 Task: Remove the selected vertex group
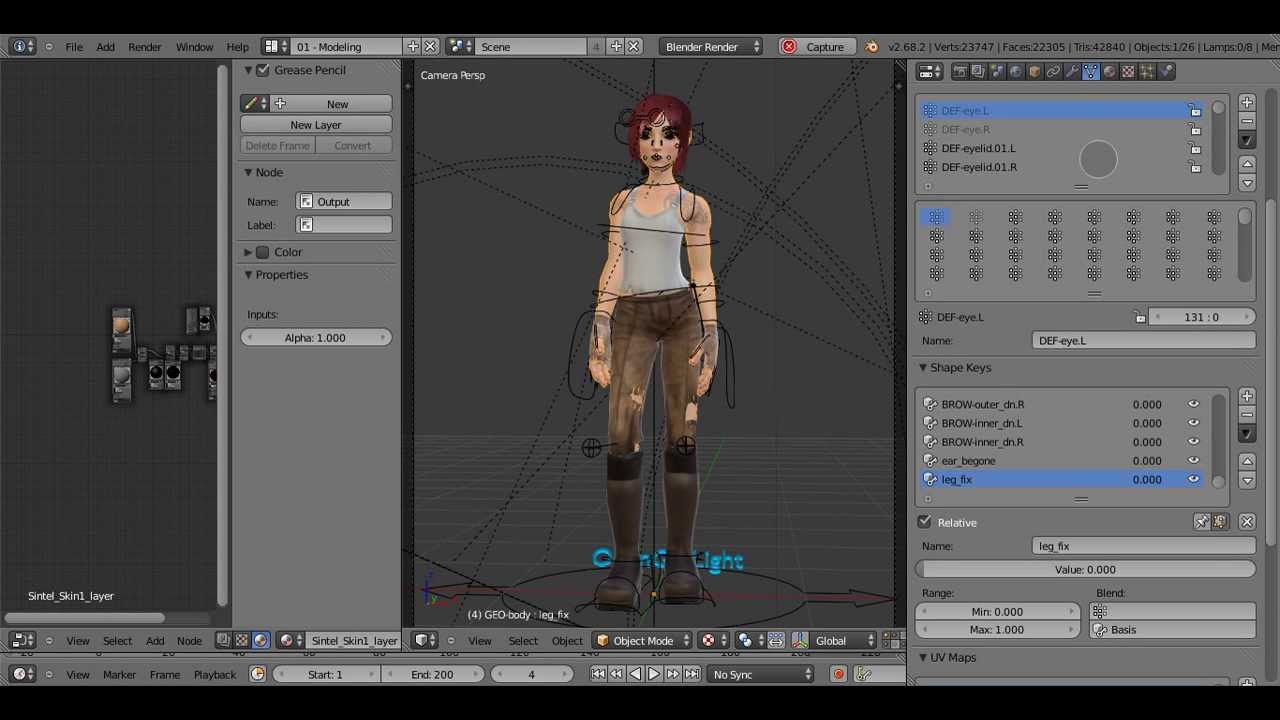point(1247,121)
